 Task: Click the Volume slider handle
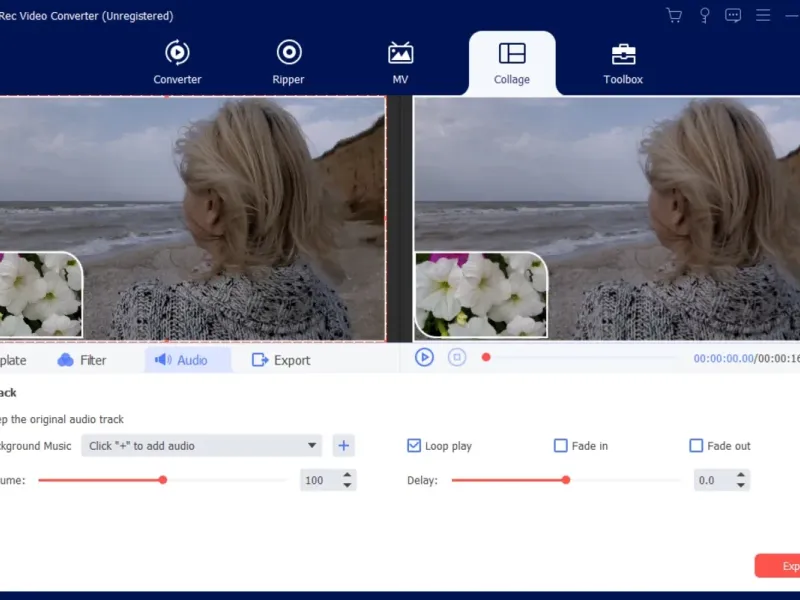click(x=163, y=480)
